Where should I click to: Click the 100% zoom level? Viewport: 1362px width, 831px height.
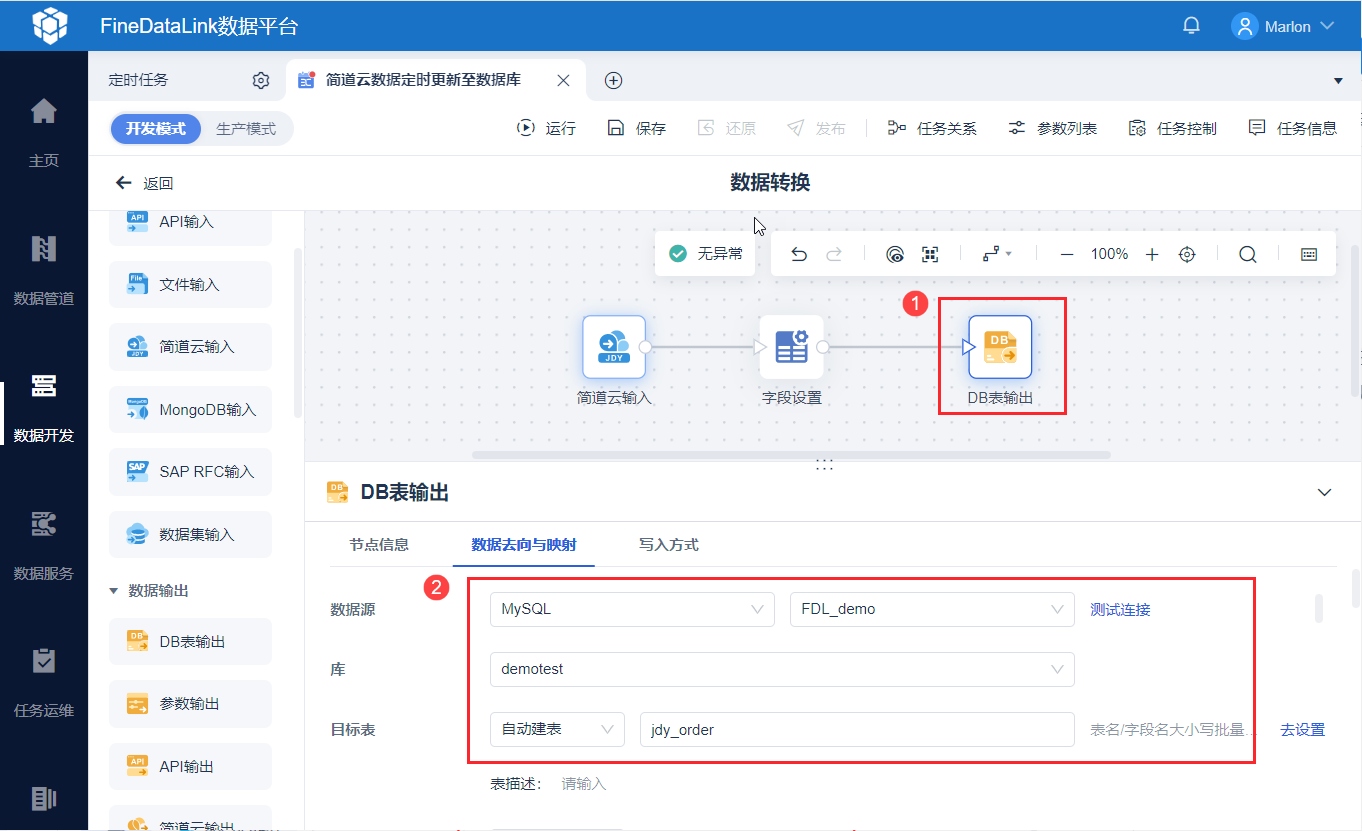[1109, 254]
